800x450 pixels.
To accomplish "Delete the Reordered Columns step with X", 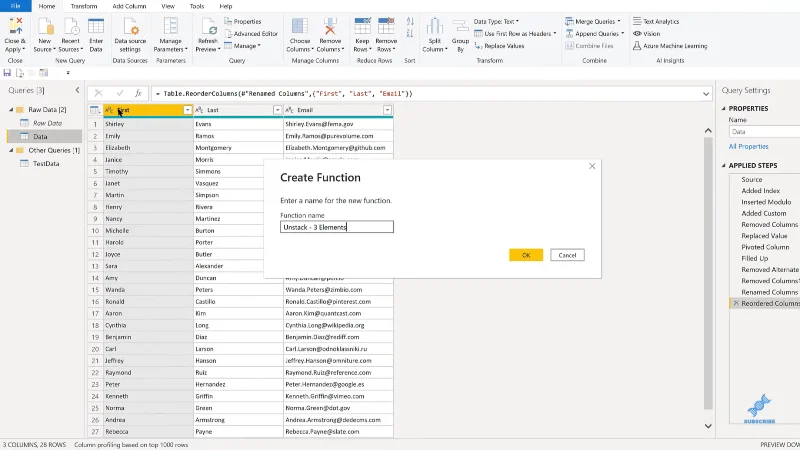I will pyautogui.click(x=736, y=303).
